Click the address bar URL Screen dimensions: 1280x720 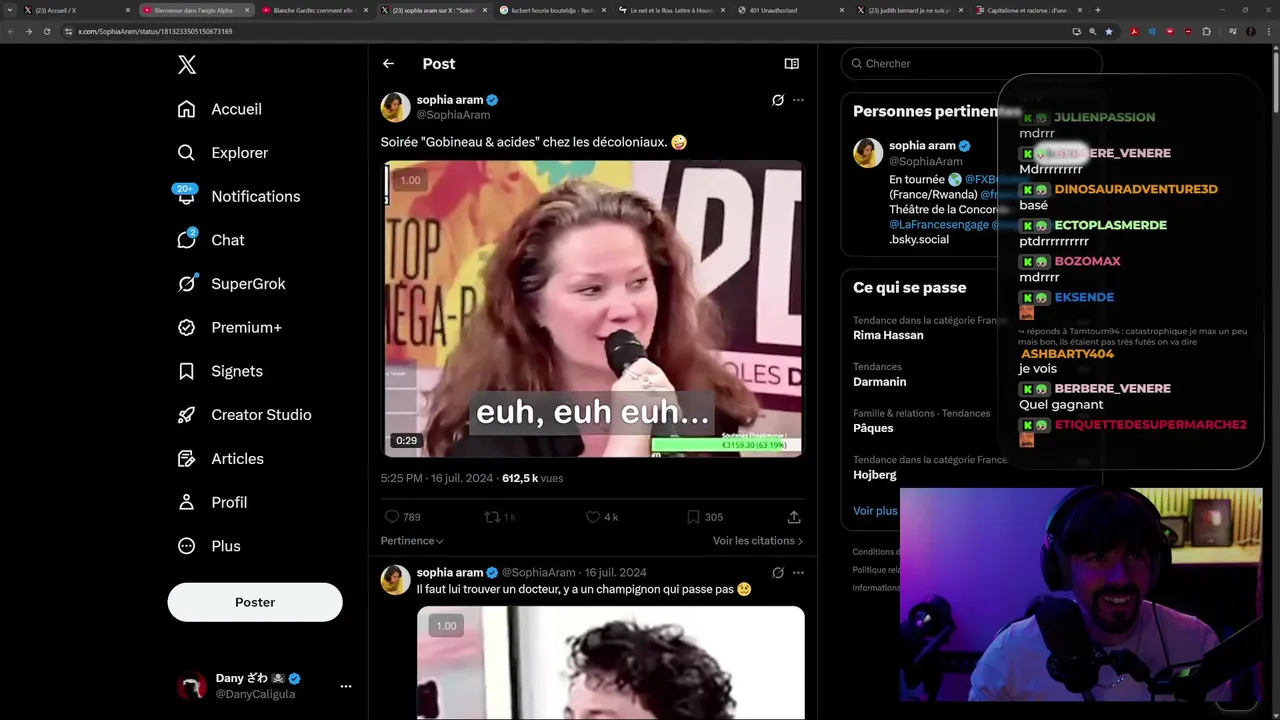pos(155,31)
